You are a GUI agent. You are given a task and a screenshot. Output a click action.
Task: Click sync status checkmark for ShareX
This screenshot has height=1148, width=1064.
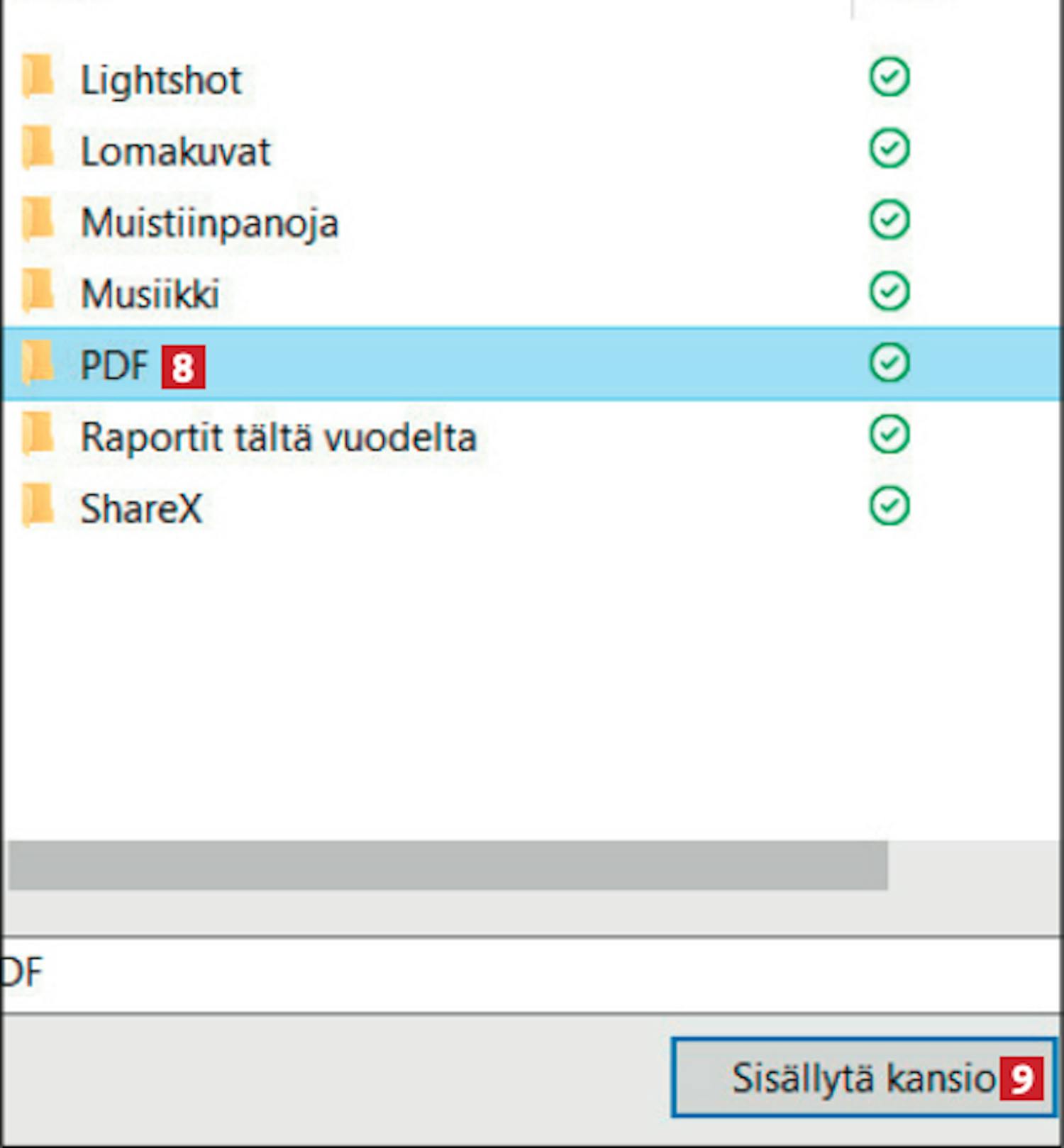point(890,506)
